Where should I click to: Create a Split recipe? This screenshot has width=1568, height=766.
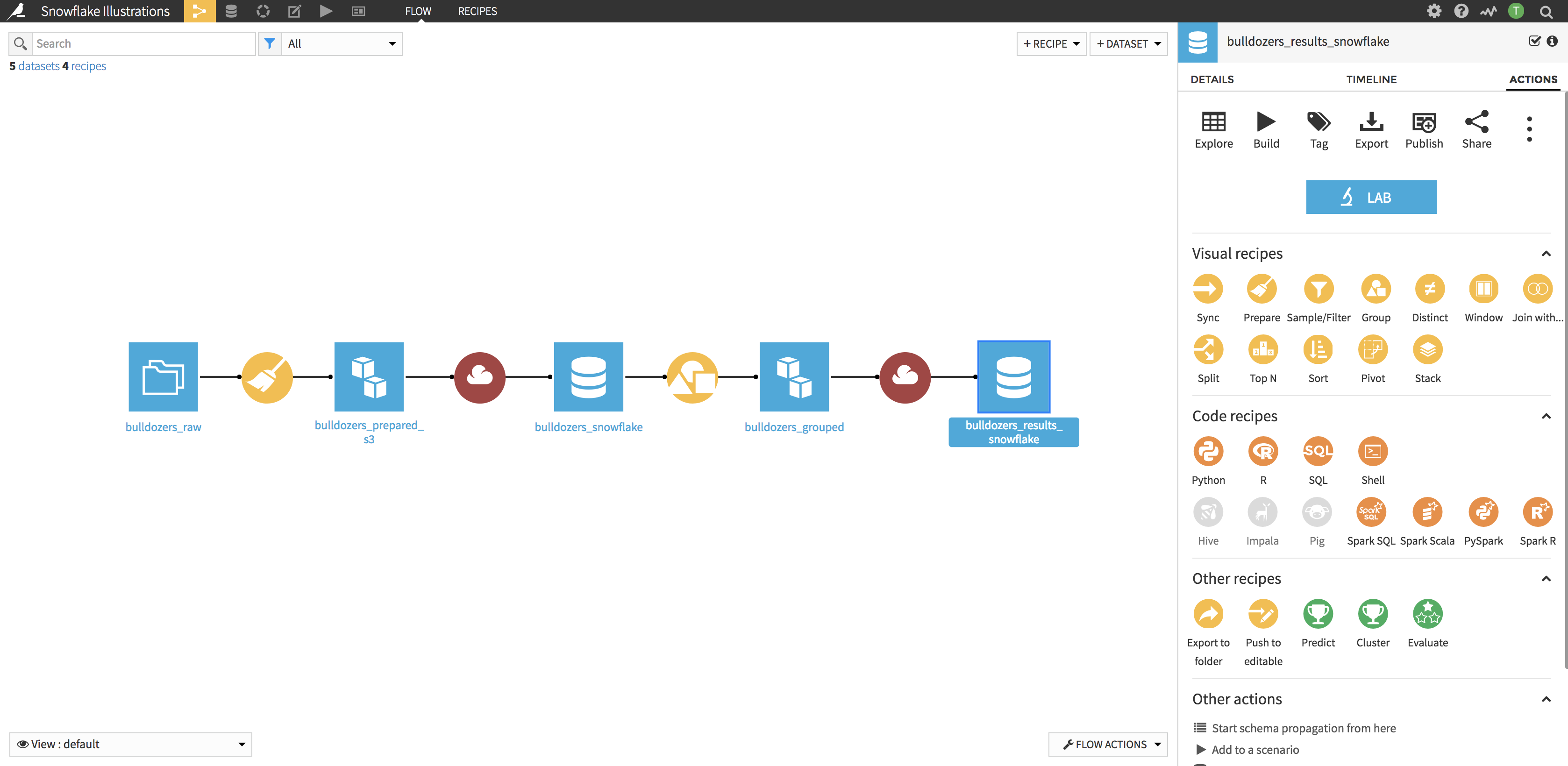click(x=1208, y=349)
